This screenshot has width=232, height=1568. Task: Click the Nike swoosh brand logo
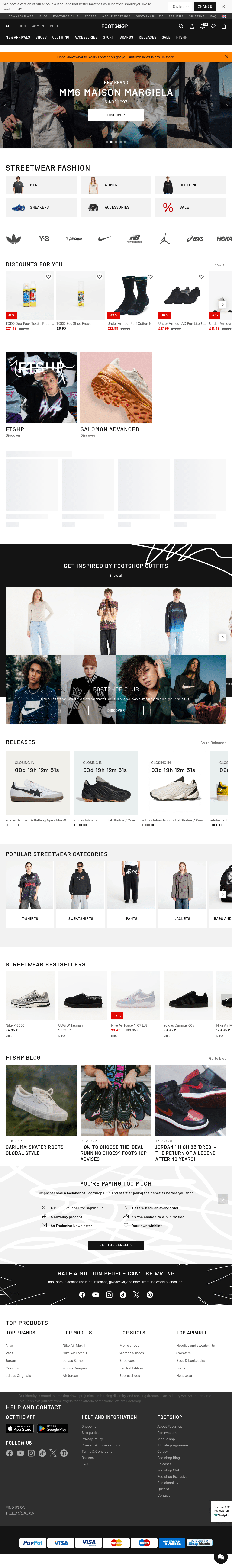(x=104, y=239)
